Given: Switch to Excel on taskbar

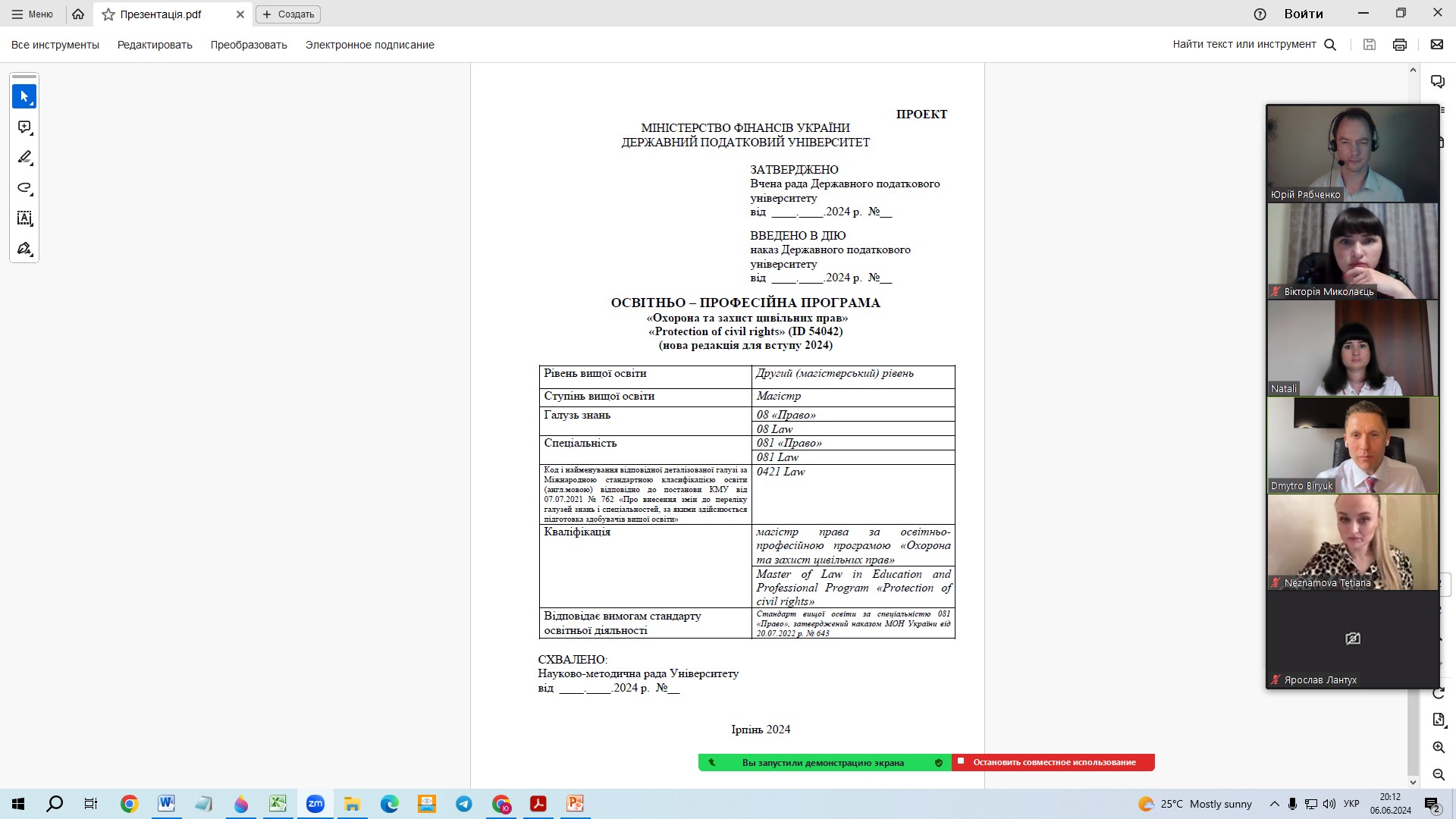Looking at the screenshot, I should (x=278, y=804).
